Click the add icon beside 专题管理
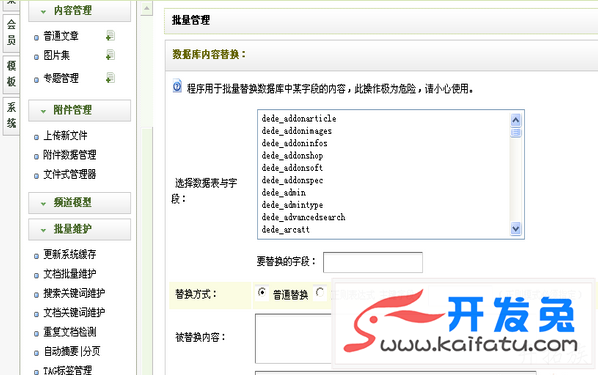598x375 pixels. click(x=110, y=78)
